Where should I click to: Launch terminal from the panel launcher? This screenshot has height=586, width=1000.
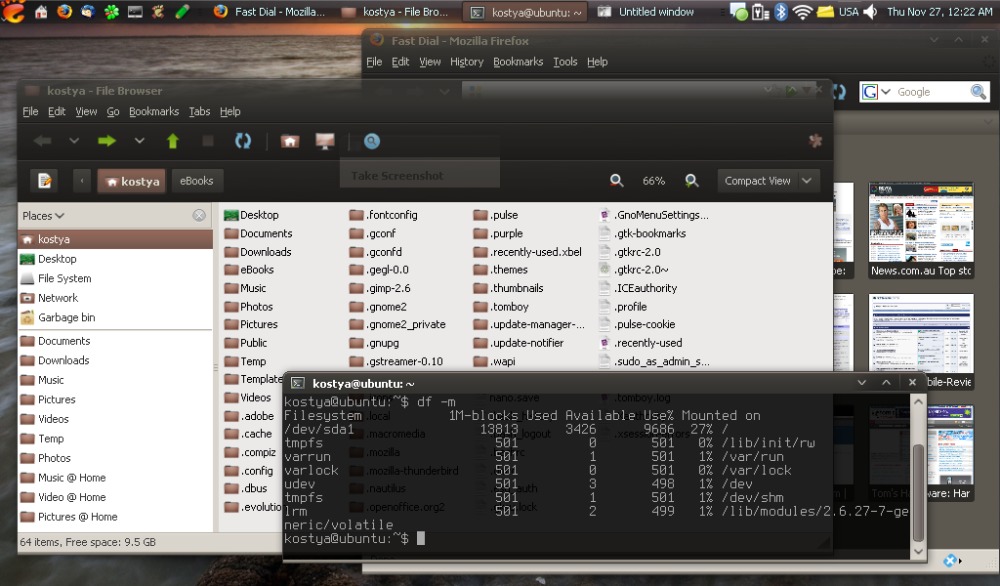tap(135, 11)
